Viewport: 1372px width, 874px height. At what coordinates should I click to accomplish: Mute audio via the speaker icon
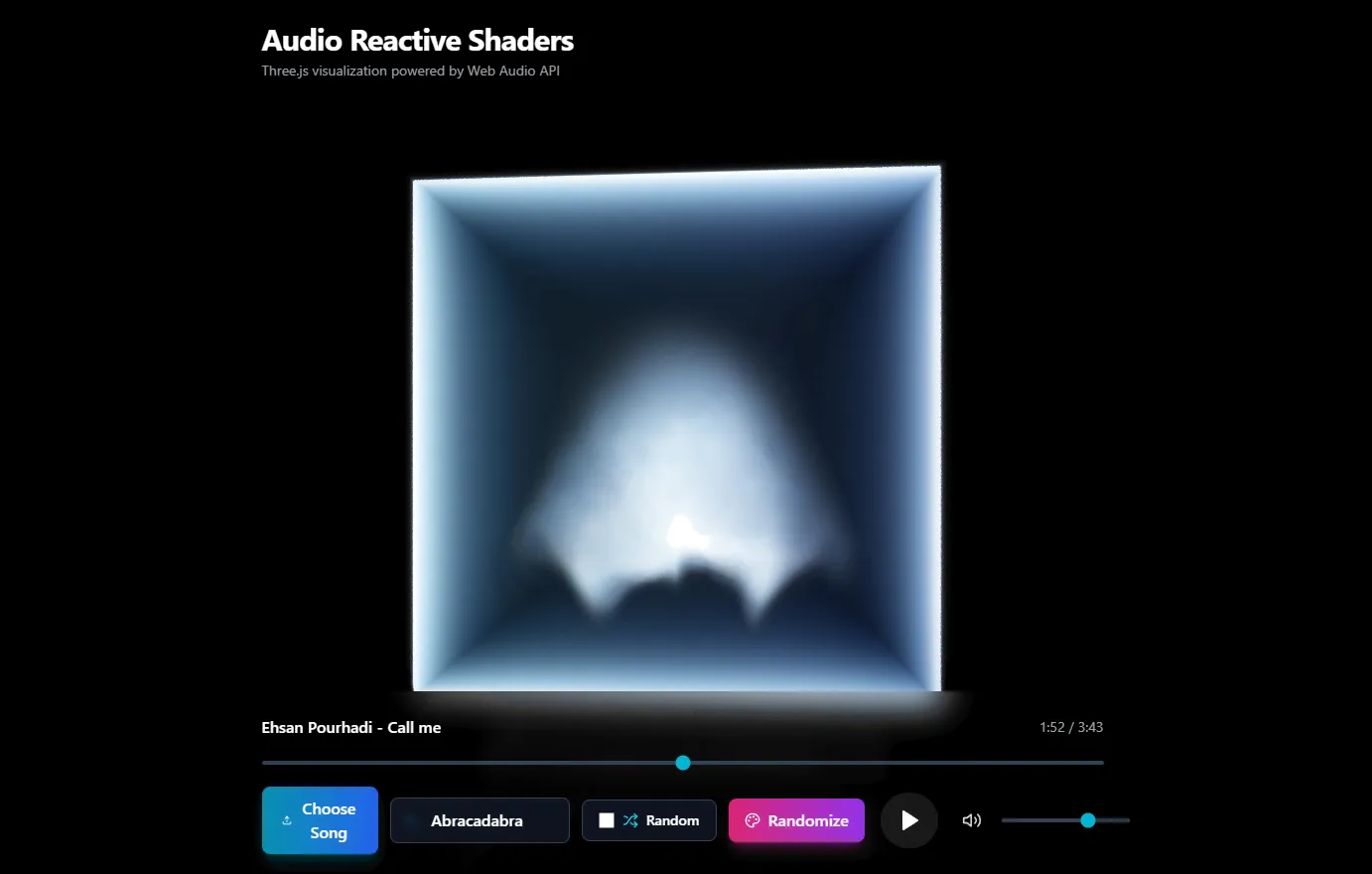click(x=968, y=820)
